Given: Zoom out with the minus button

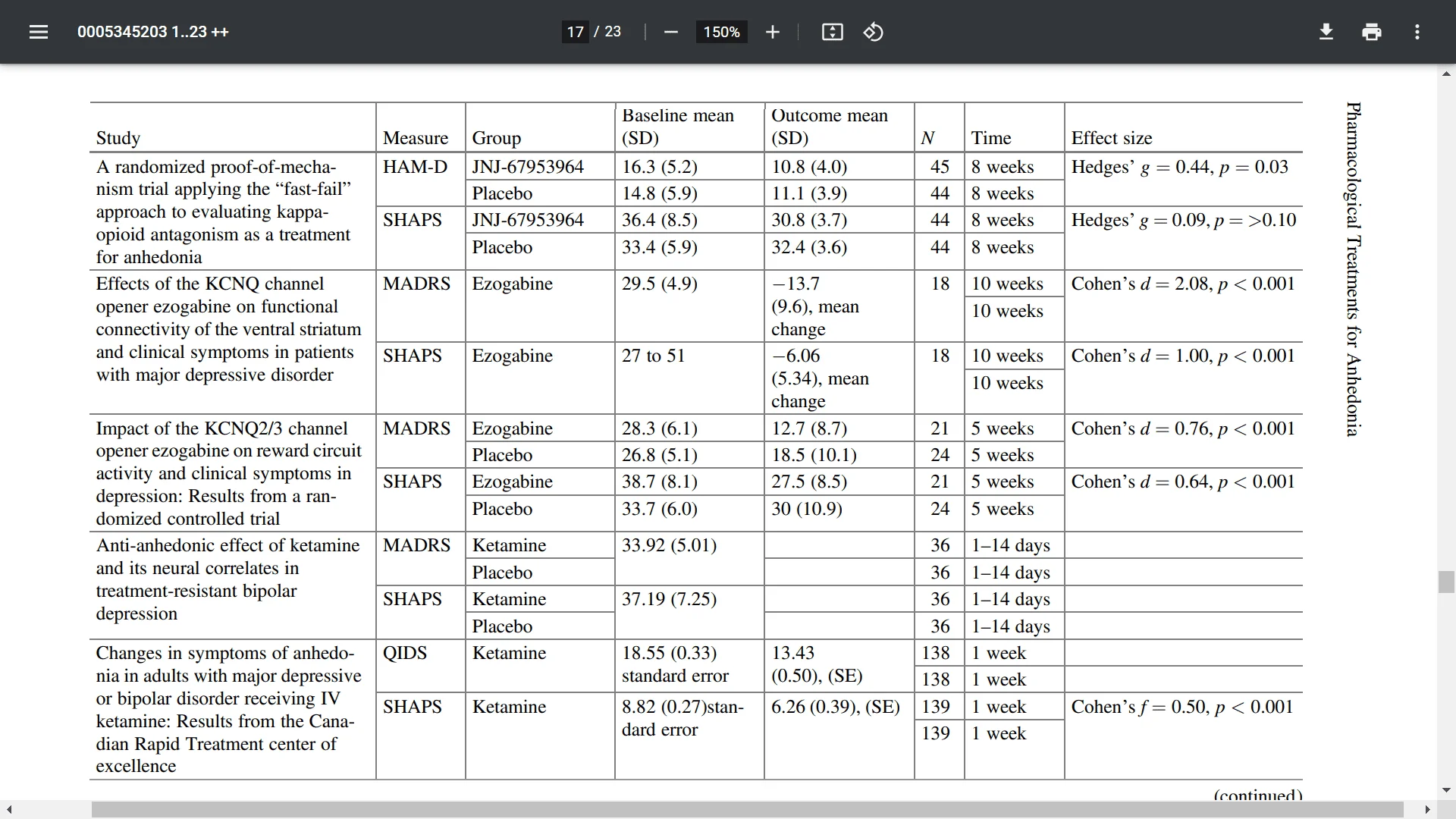Looking at the screenshot, I should tap(670, 32).
